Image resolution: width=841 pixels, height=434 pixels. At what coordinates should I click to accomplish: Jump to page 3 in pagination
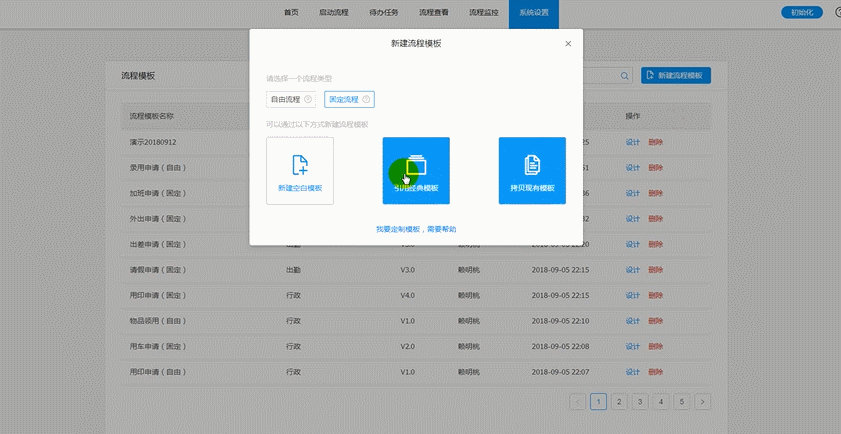point(640,402)
